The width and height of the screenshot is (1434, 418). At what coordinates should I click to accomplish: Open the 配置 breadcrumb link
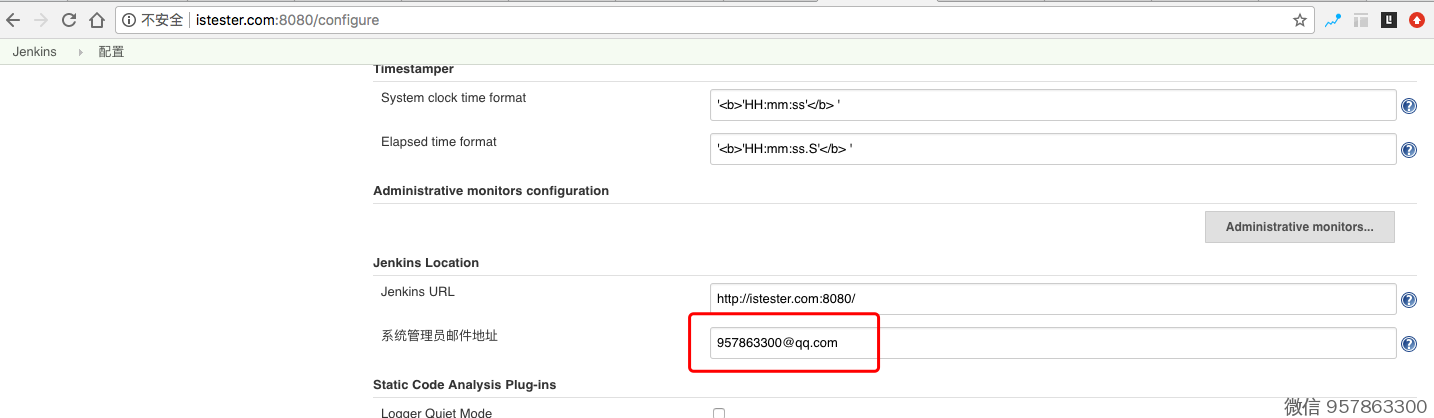click(x=111, y=52)
